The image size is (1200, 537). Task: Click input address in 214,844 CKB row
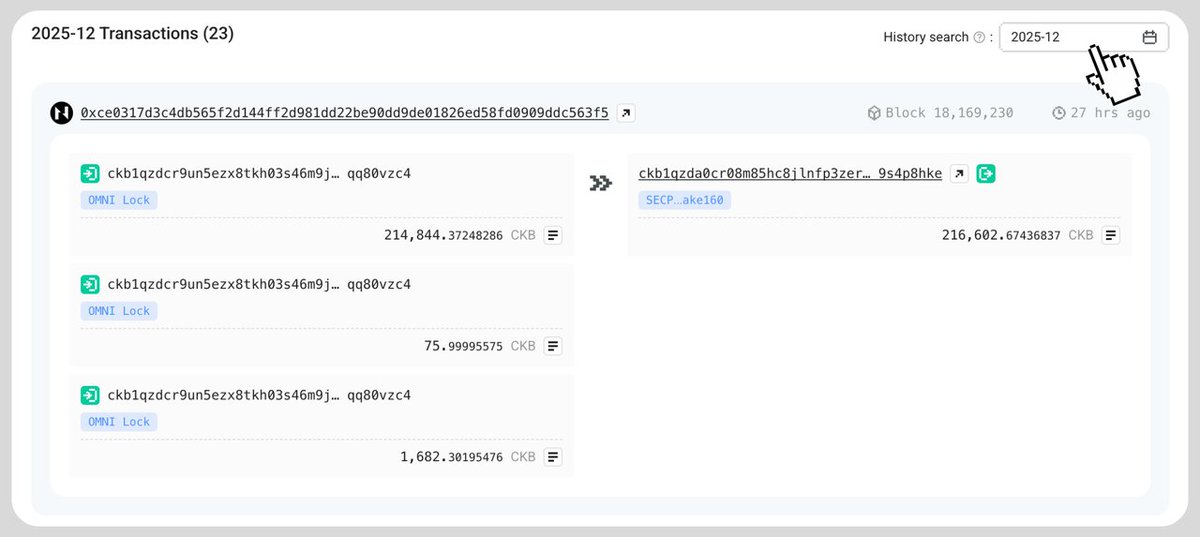(259, 173)
